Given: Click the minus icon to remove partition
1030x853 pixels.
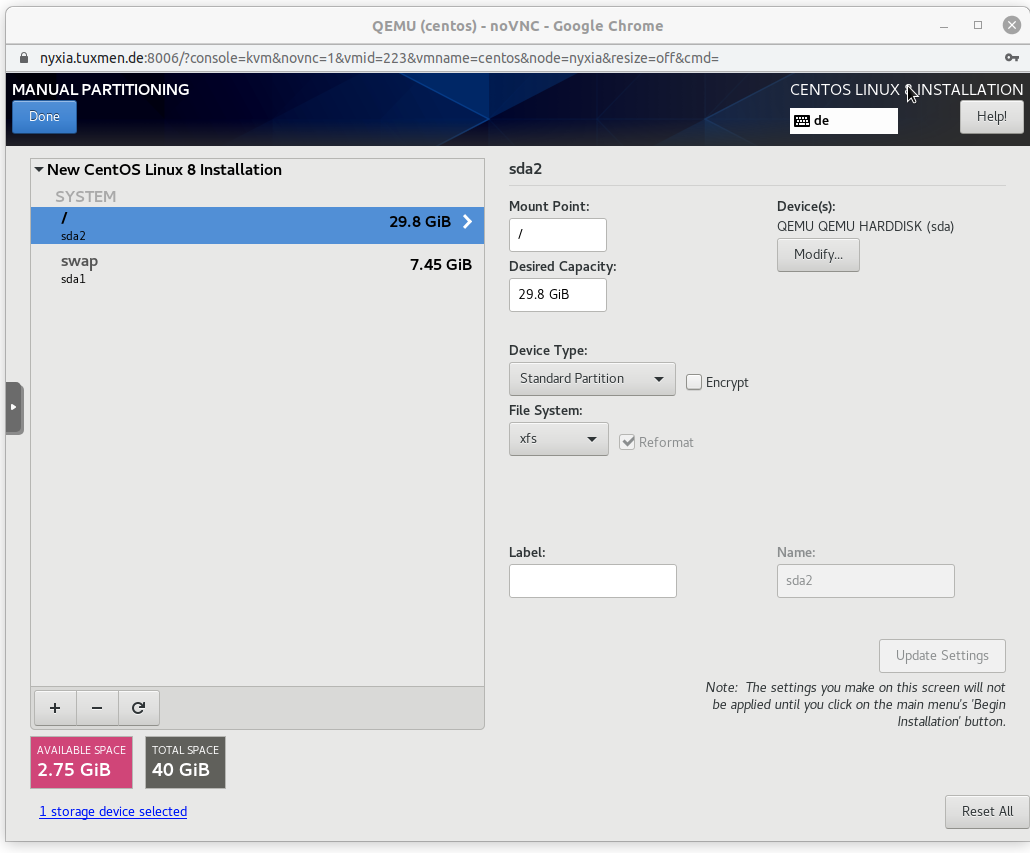Looking at the screenshot, I should pyautogui.click(x=97, y=708).
